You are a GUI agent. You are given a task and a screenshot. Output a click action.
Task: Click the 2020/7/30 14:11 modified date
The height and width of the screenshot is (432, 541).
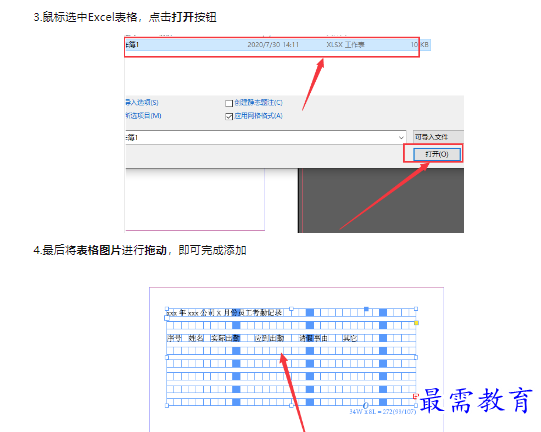[x=273, y=45]
